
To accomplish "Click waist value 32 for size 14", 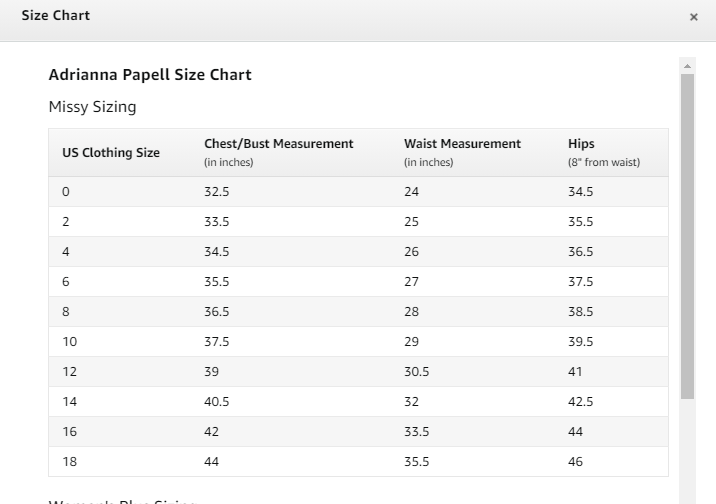I will click(411, 402).
